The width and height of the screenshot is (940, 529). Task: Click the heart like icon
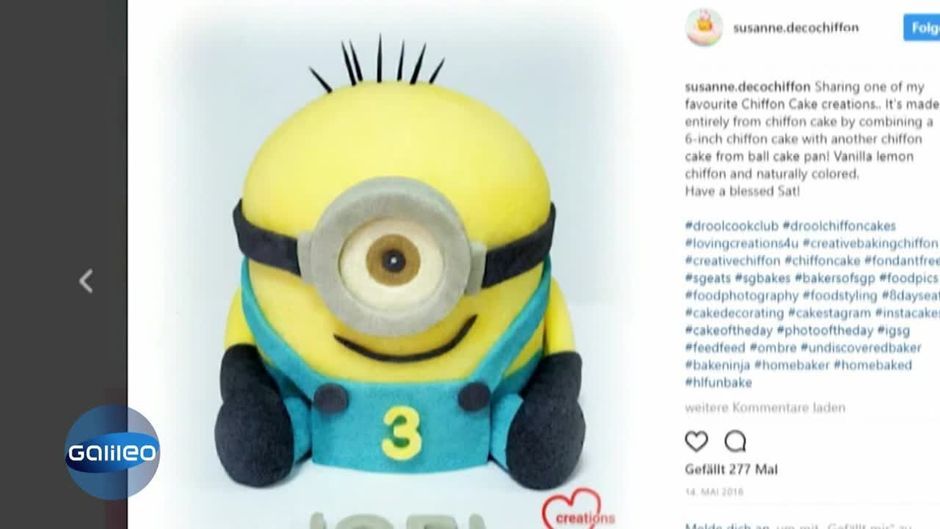coord(696,441)
